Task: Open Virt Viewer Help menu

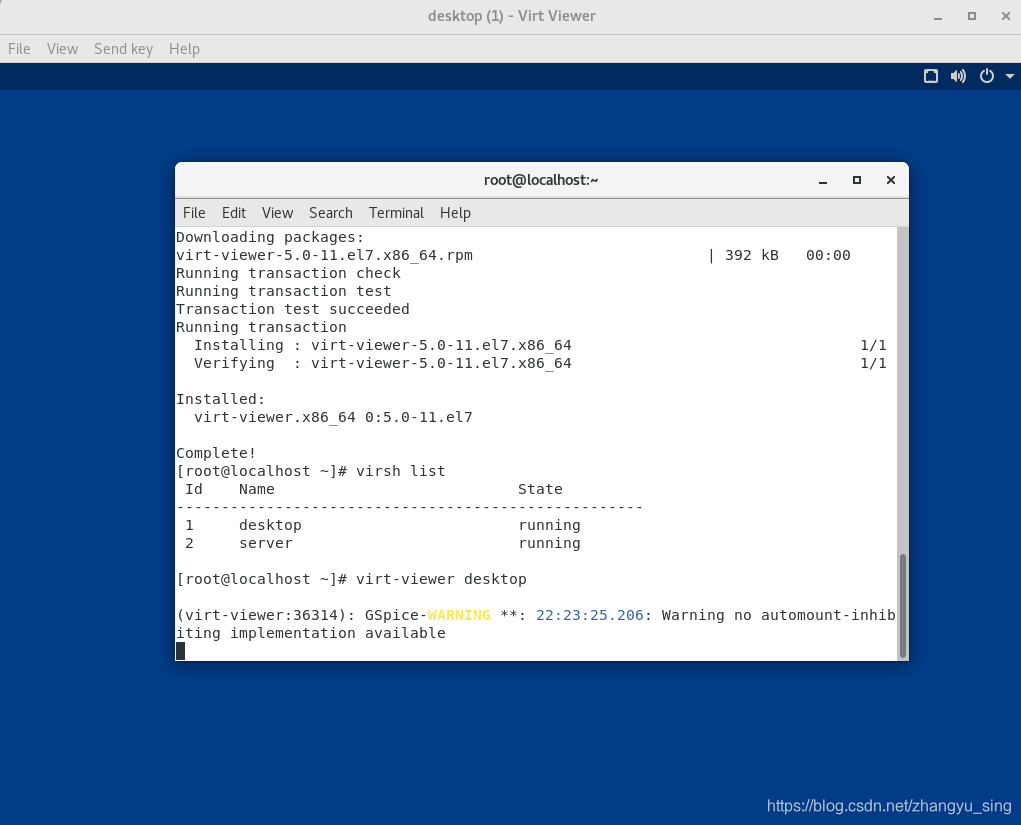Action: (x=184, y=49)
